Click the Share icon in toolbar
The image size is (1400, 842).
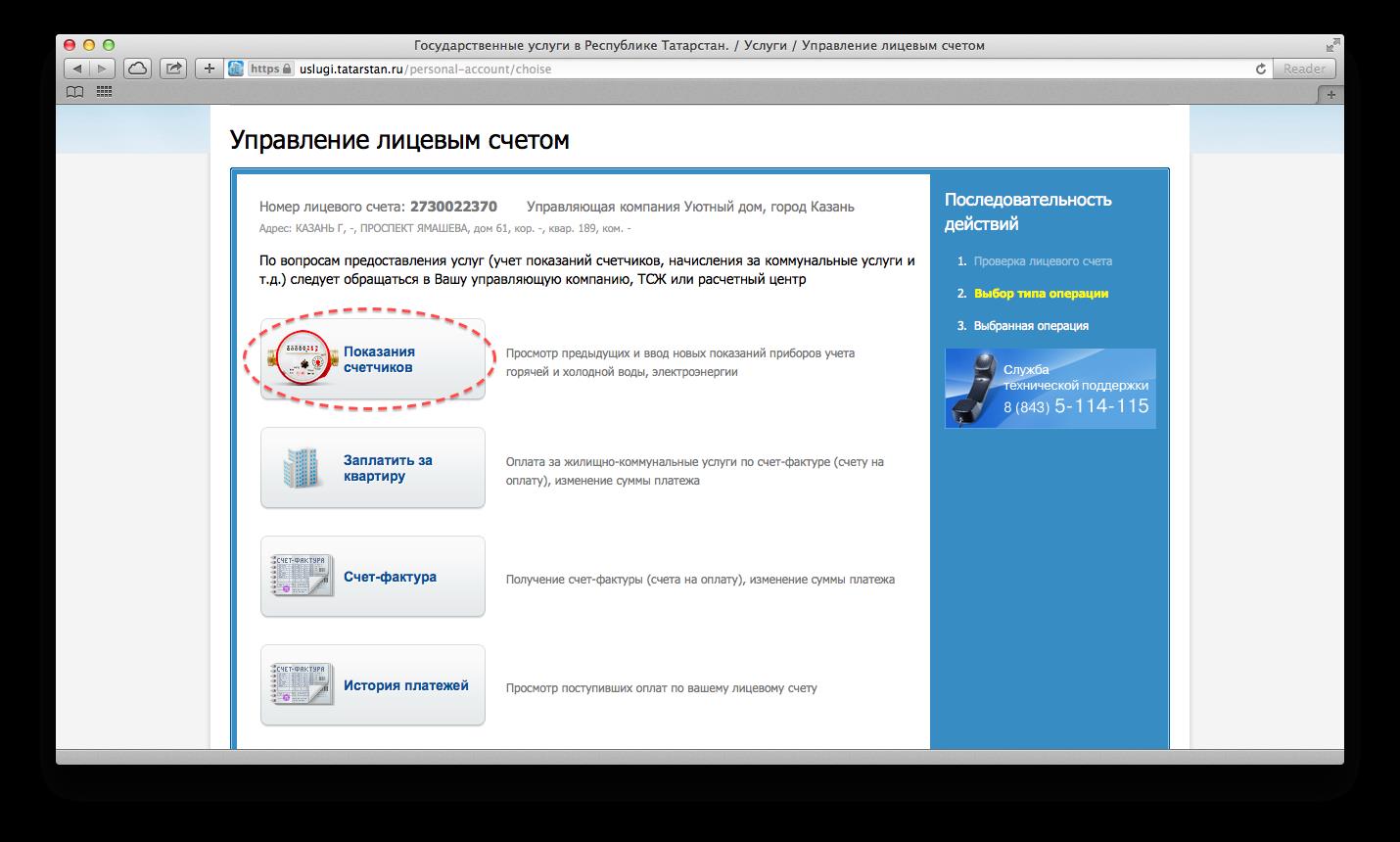click(x=174, y=69)
